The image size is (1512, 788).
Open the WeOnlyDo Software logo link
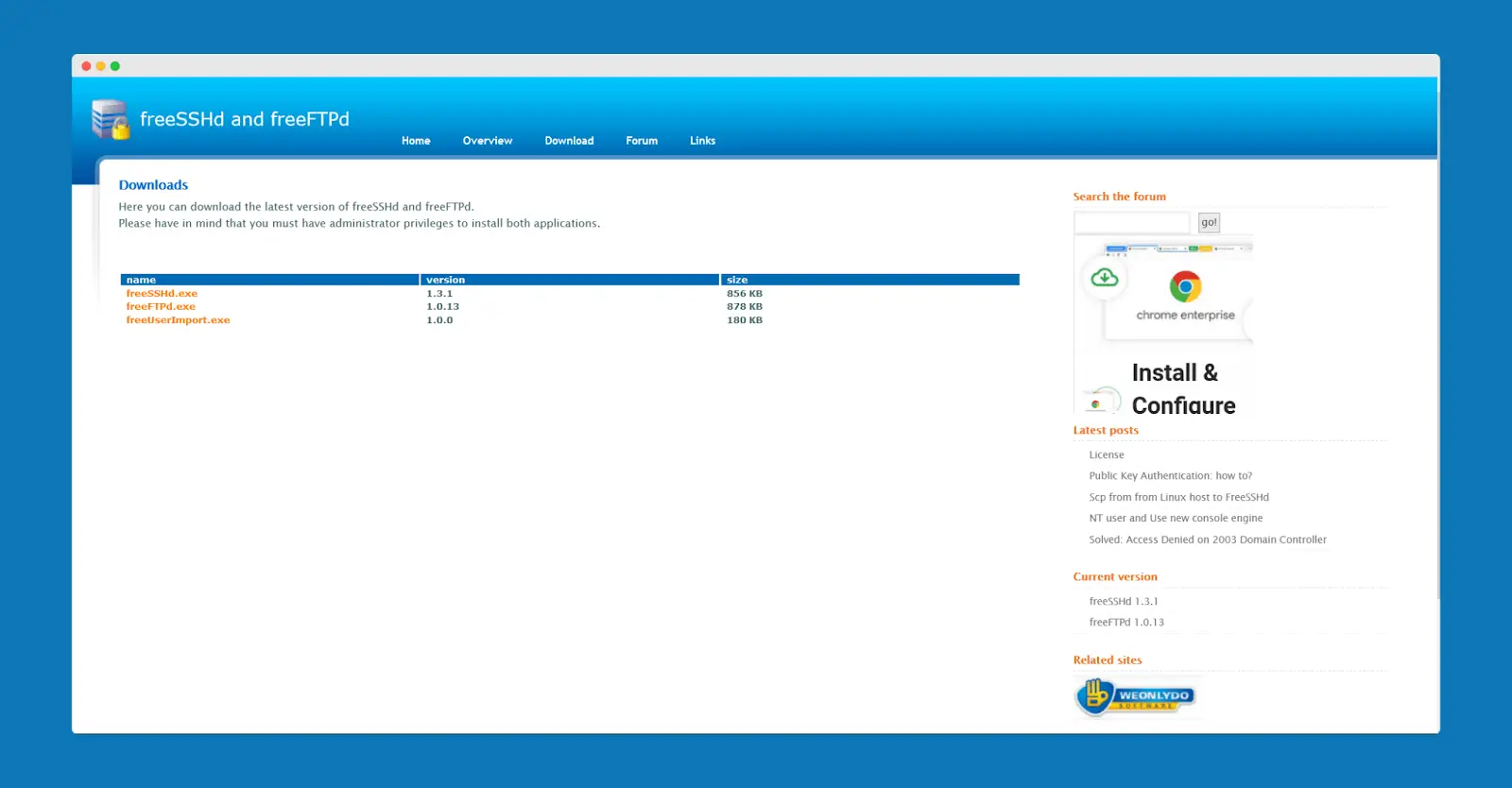click(x=1136, y=697)
